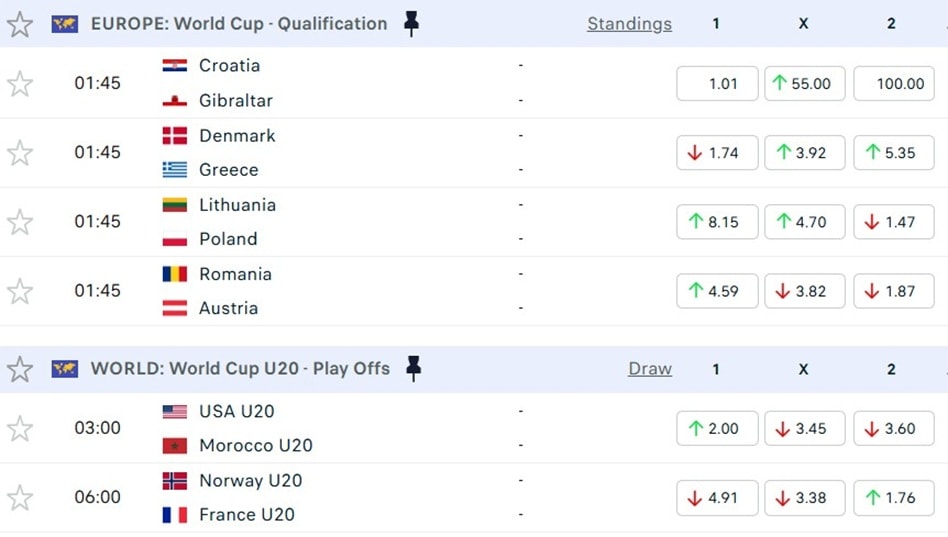Screen dimensions: 948x537
Task: Pin the Europe World Cup Qualification league
Action: [411, 24]
